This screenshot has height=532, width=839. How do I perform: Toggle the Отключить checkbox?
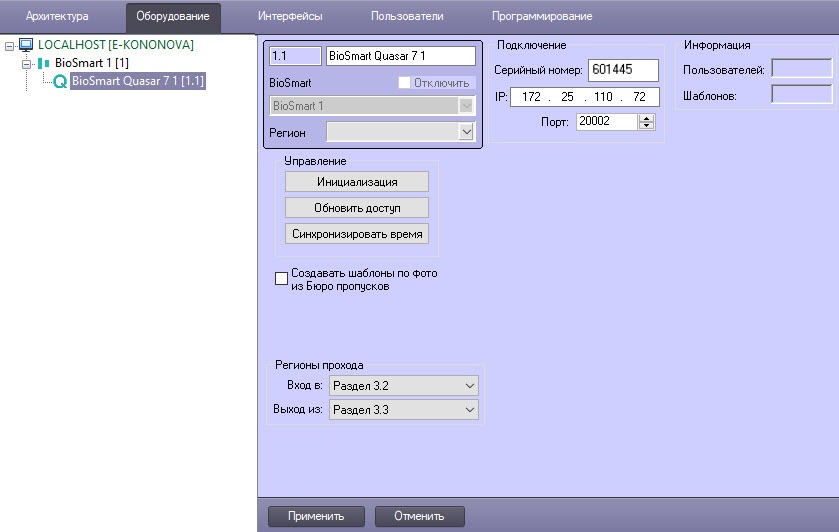405,82
